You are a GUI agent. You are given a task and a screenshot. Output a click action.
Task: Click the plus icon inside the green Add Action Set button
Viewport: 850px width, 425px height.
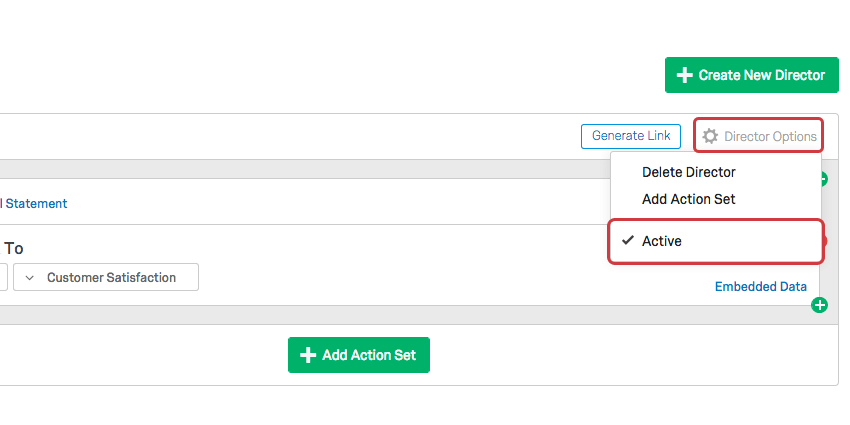(x=308, y=355)
